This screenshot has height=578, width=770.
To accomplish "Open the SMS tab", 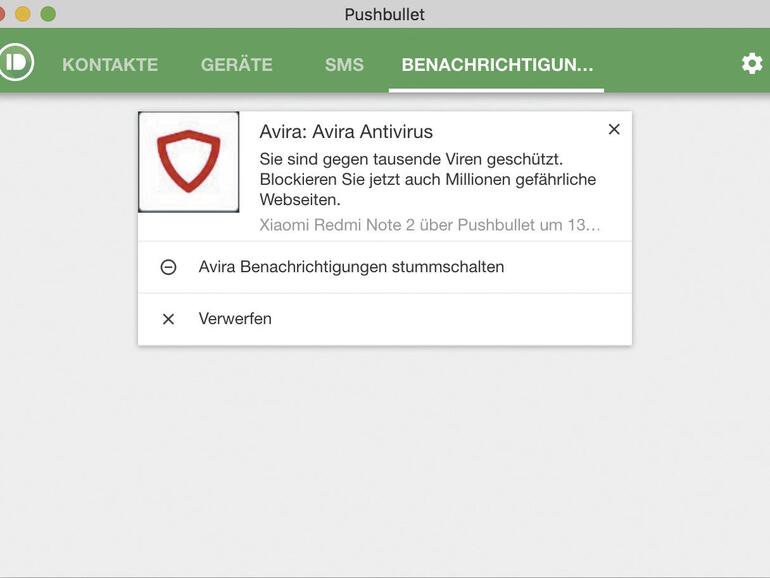I will (x=344, y=65).
